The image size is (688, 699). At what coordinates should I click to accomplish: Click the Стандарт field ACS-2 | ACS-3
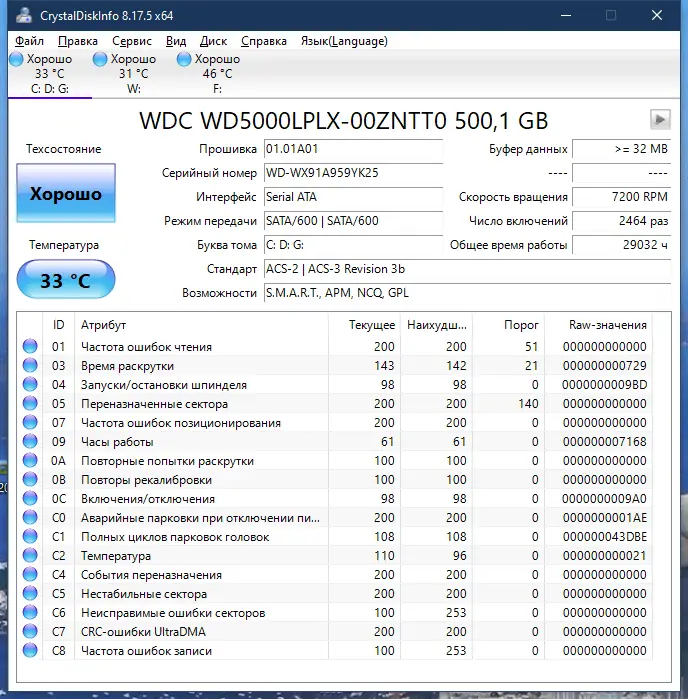click(467, 269)
